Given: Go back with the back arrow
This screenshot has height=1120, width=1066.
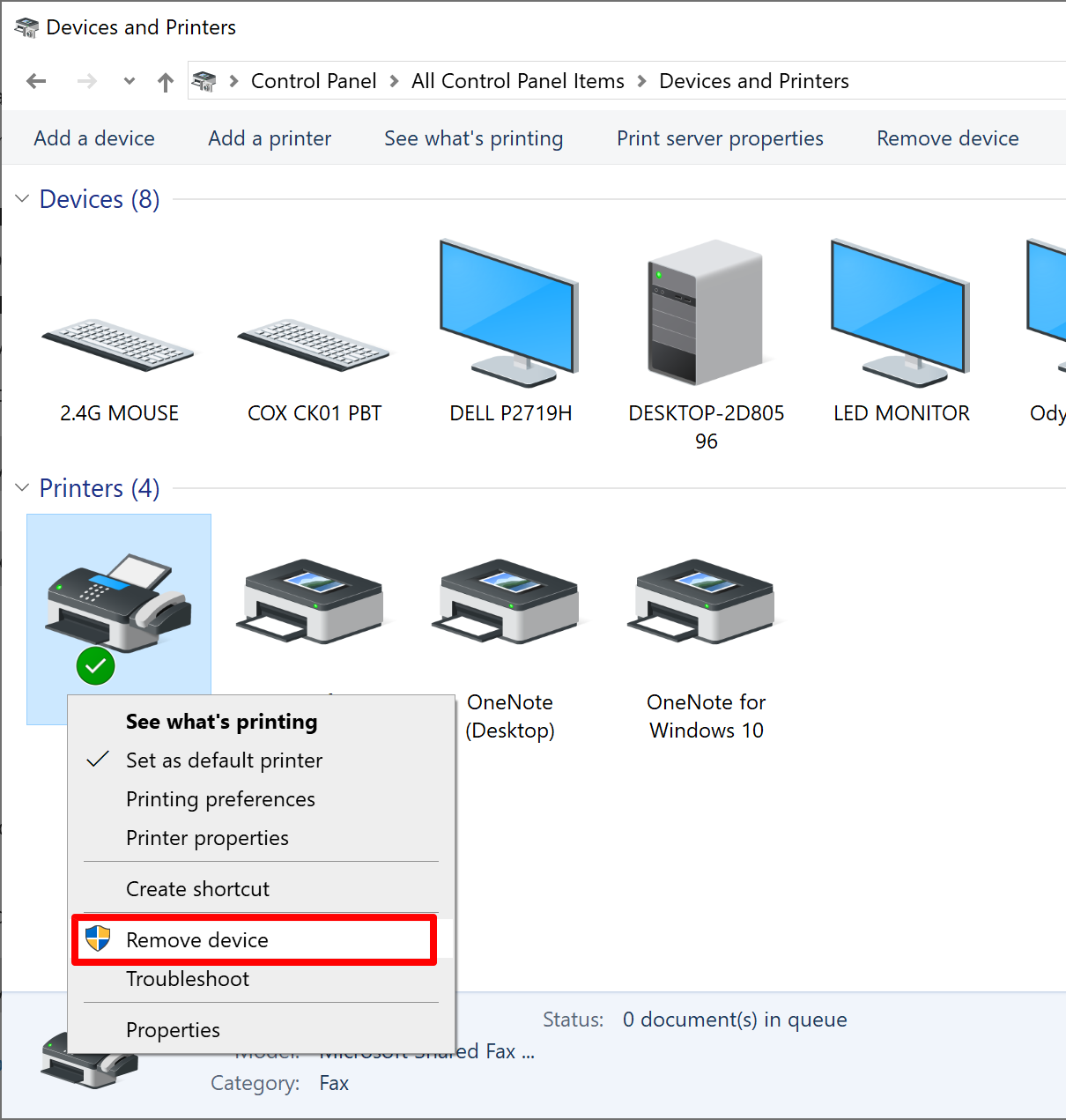Looking at the screenshot, I should point(36,81).
